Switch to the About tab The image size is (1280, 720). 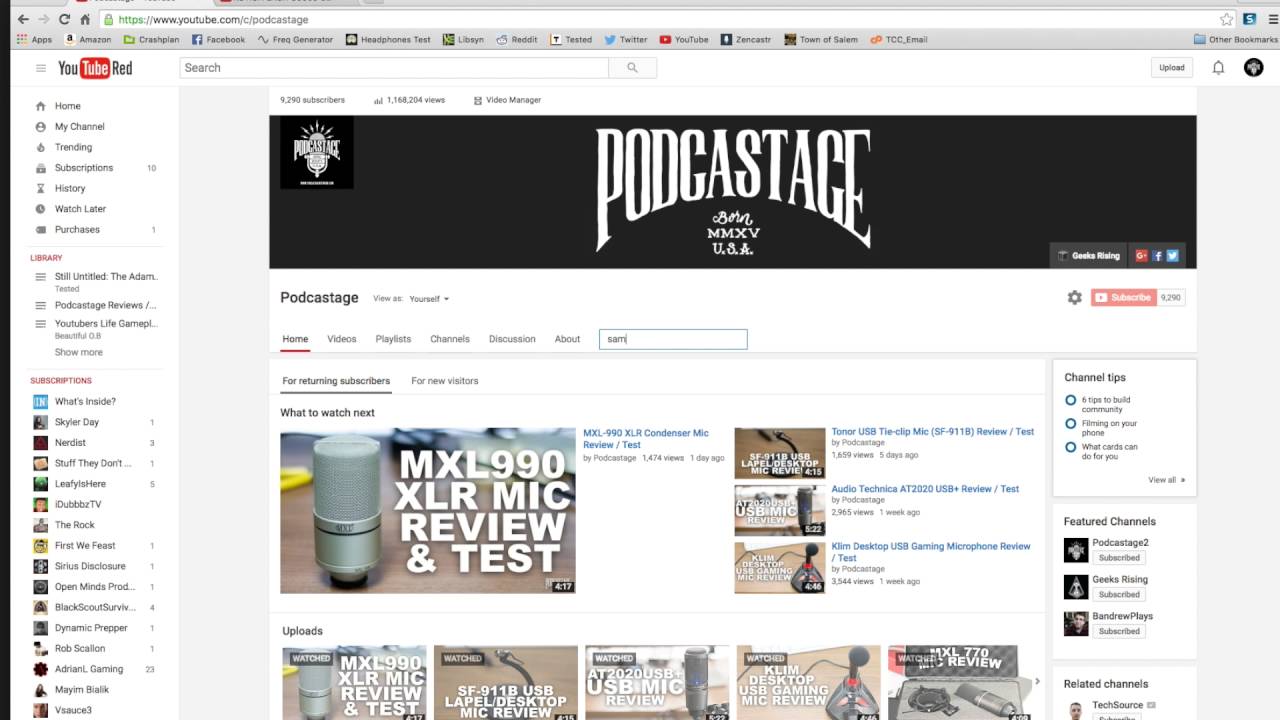567,339
